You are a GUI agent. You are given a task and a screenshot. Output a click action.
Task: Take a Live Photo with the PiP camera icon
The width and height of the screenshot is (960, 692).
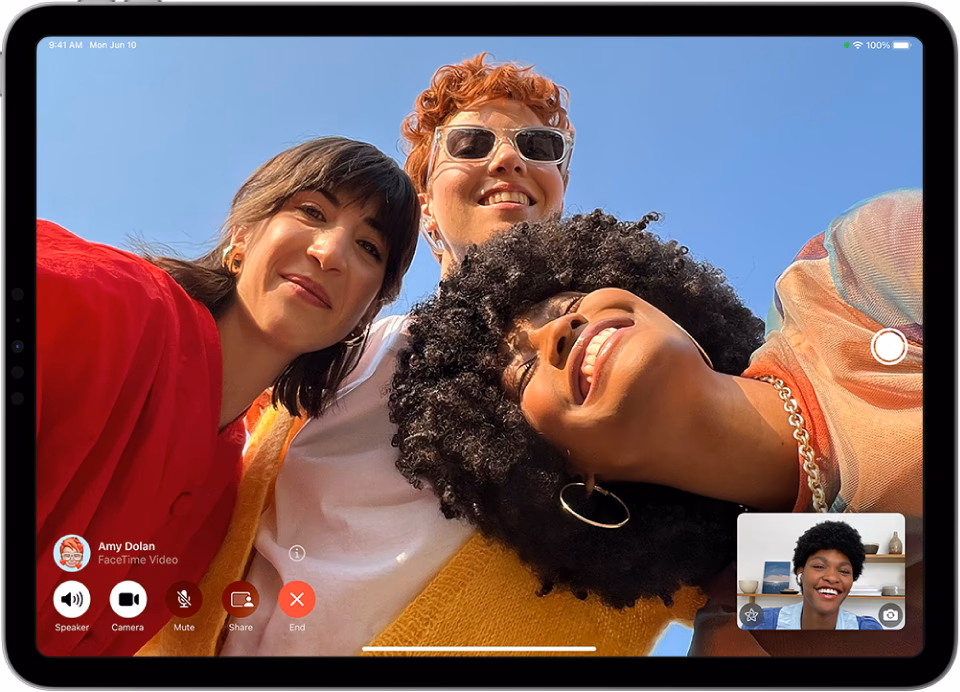889,614
